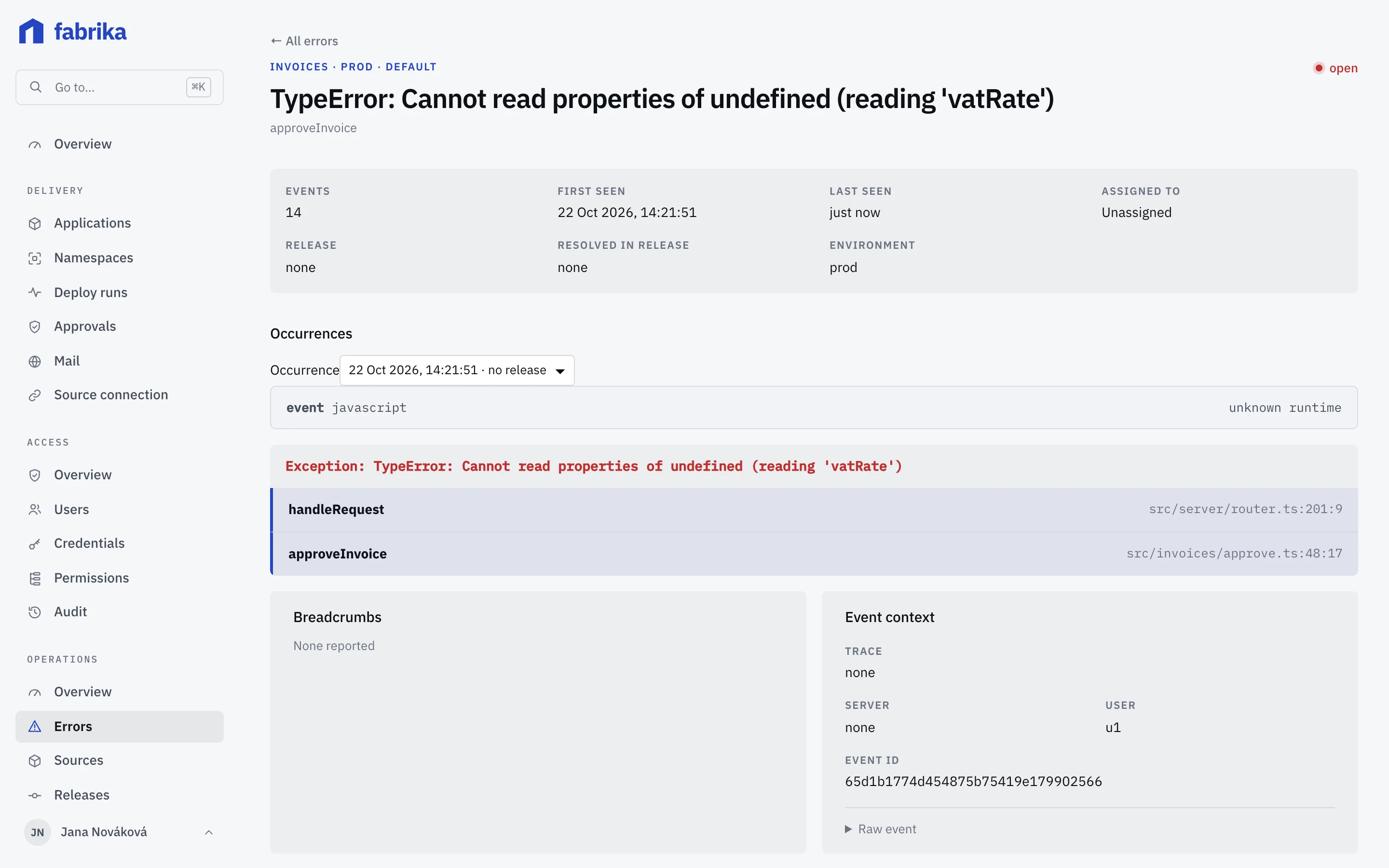Click src/server/router.ts:201:9 file path
The image size is (1389, 868).
pyautogui.click(x=1245, y=509)
